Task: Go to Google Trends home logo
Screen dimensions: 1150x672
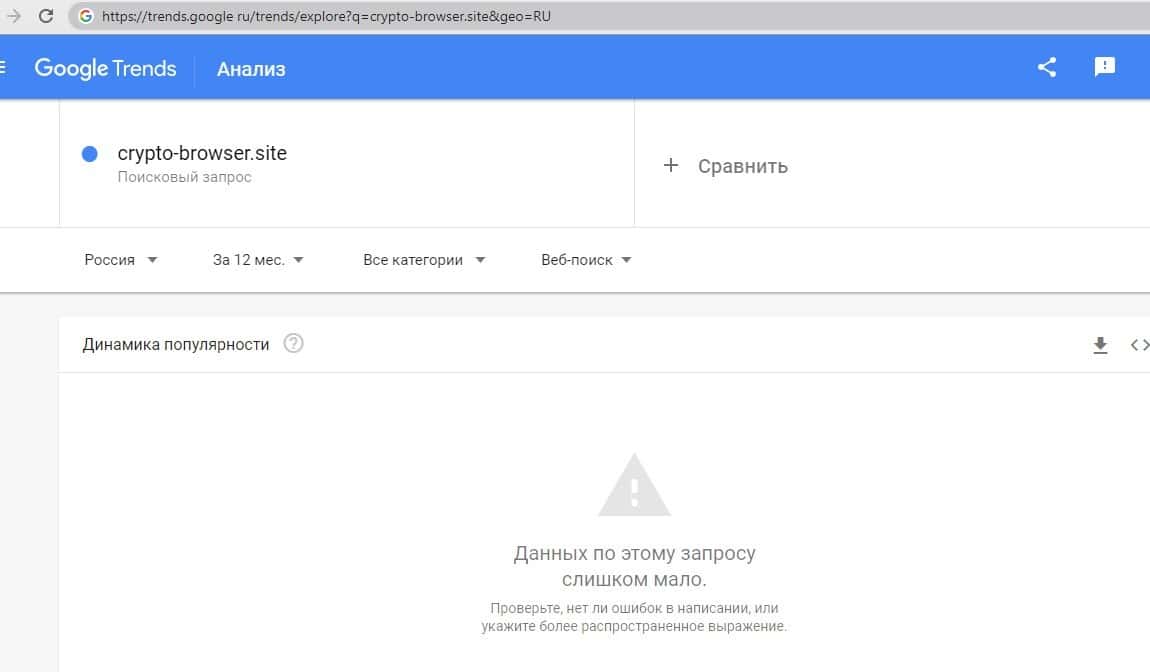Action: (105, 68)
